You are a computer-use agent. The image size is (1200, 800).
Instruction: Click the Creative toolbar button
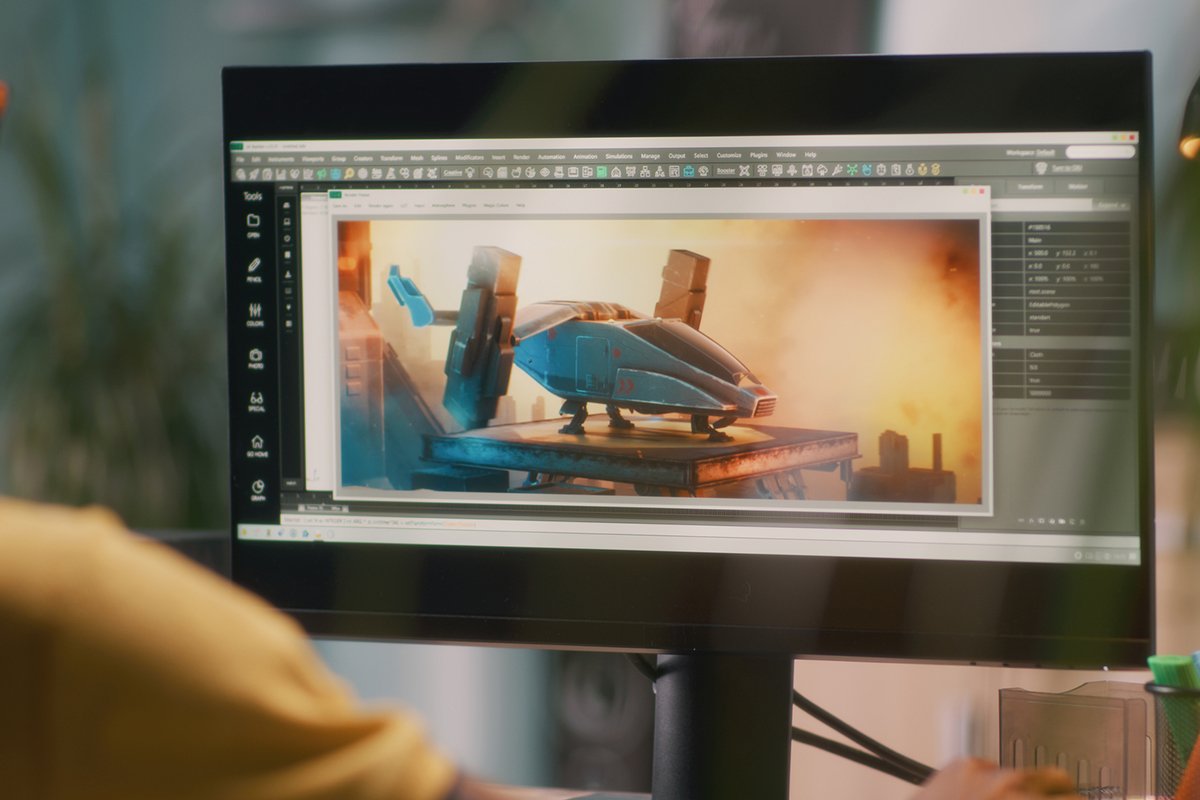(452, 172)
